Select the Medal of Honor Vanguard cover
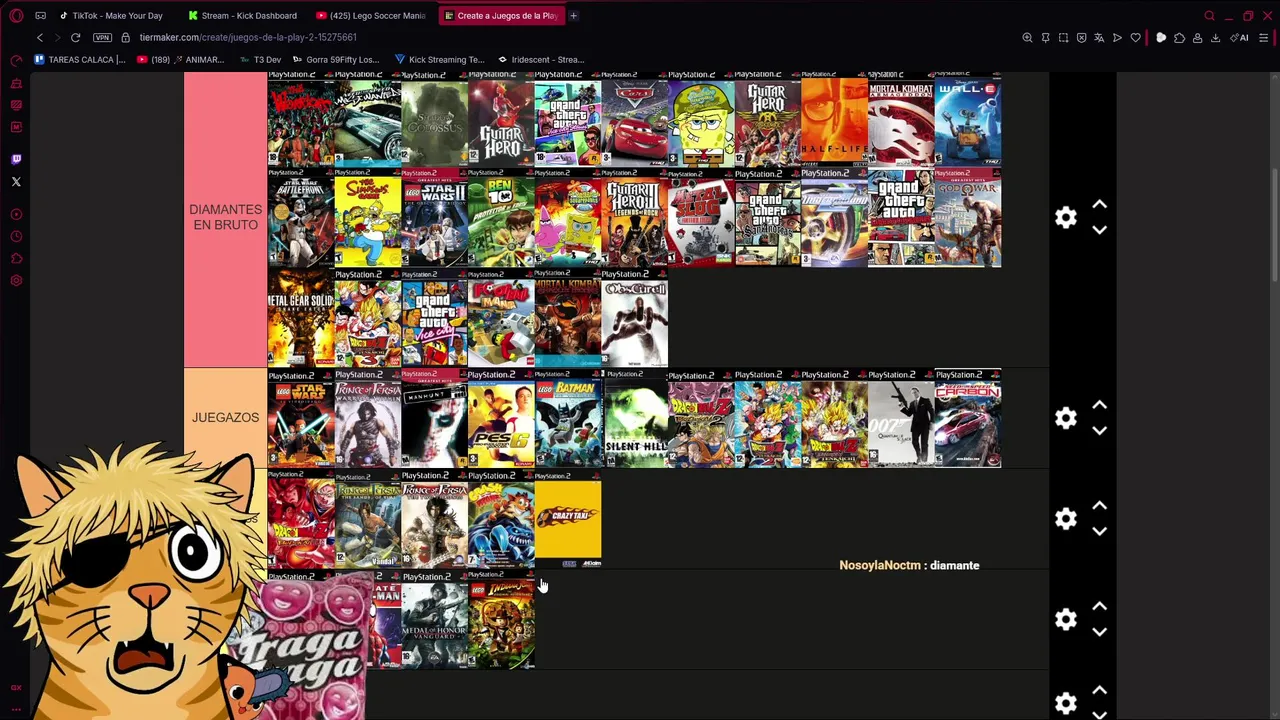 (x=434, y=620)
